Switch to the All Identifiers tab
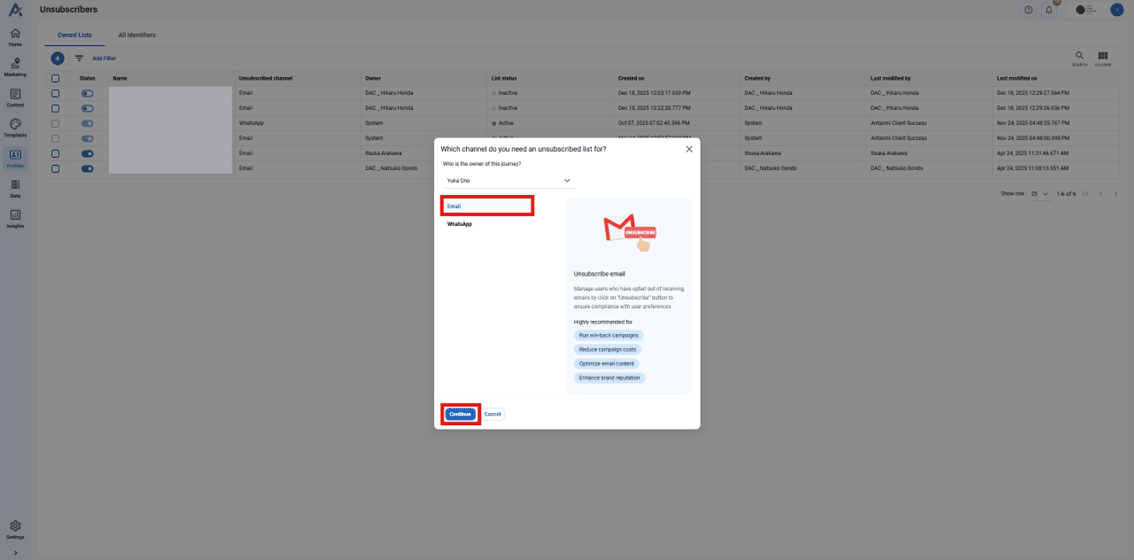Screen dimensions: 1134x560 pyautogui.click(x=137, y=35)
